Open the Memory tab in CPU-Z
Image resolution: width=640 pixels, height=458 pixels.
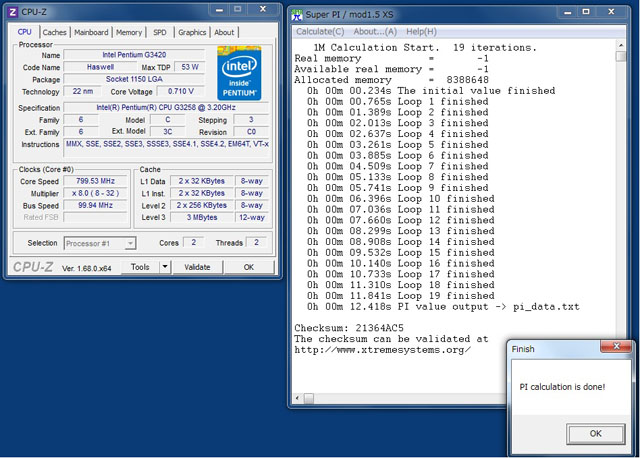click(129, 32)
